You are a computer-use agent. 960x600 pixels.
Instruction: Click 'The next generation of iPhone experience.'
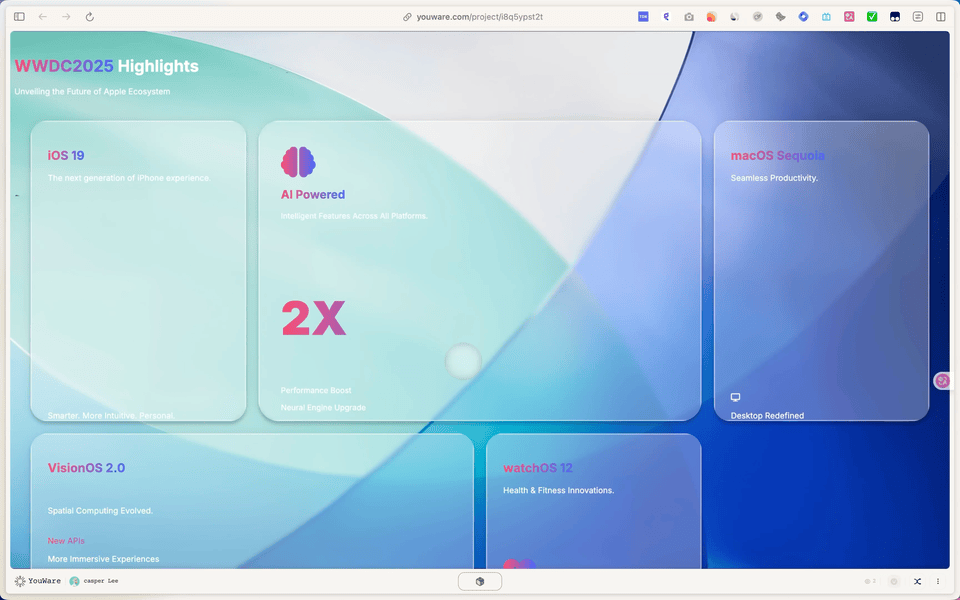(x=129, y=178)
